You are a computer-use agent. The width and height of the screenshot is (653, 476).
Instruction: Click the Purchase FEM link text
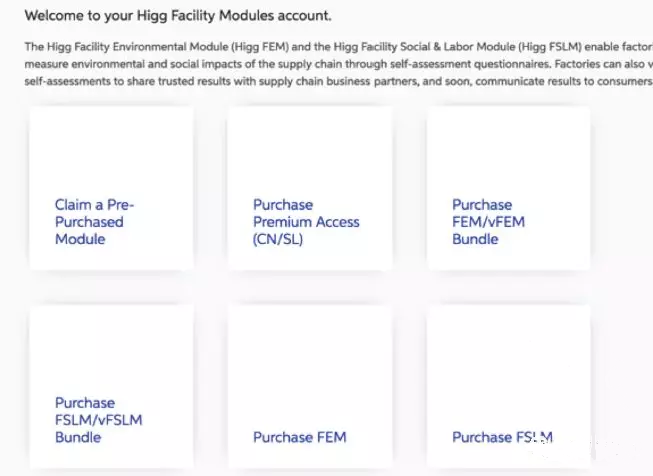[300, 437]
